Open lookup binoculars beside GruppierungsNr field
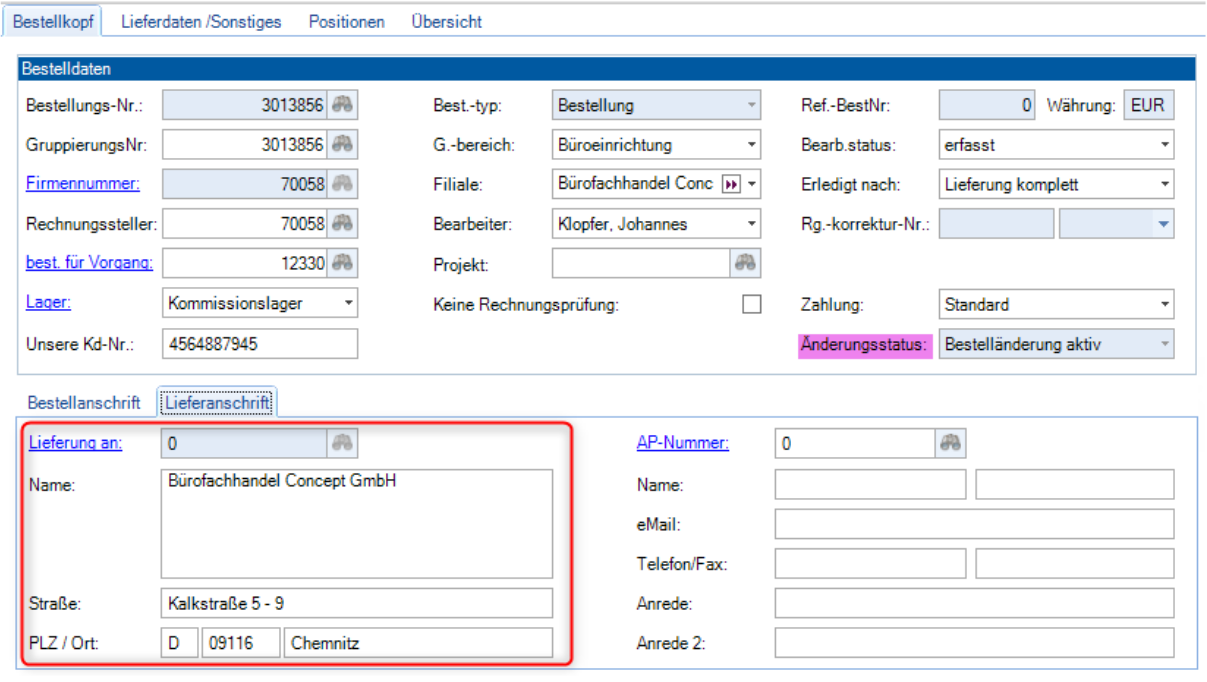 [x=343, y=145]
